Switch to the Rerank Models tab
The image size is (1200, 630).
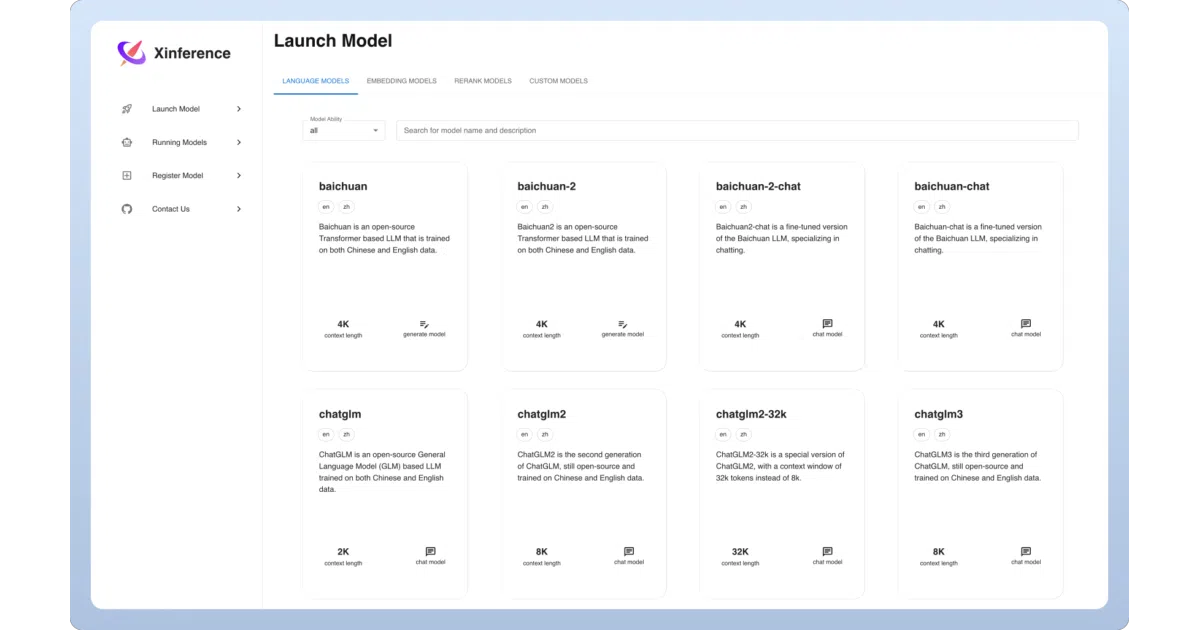(x=483, y=81)
